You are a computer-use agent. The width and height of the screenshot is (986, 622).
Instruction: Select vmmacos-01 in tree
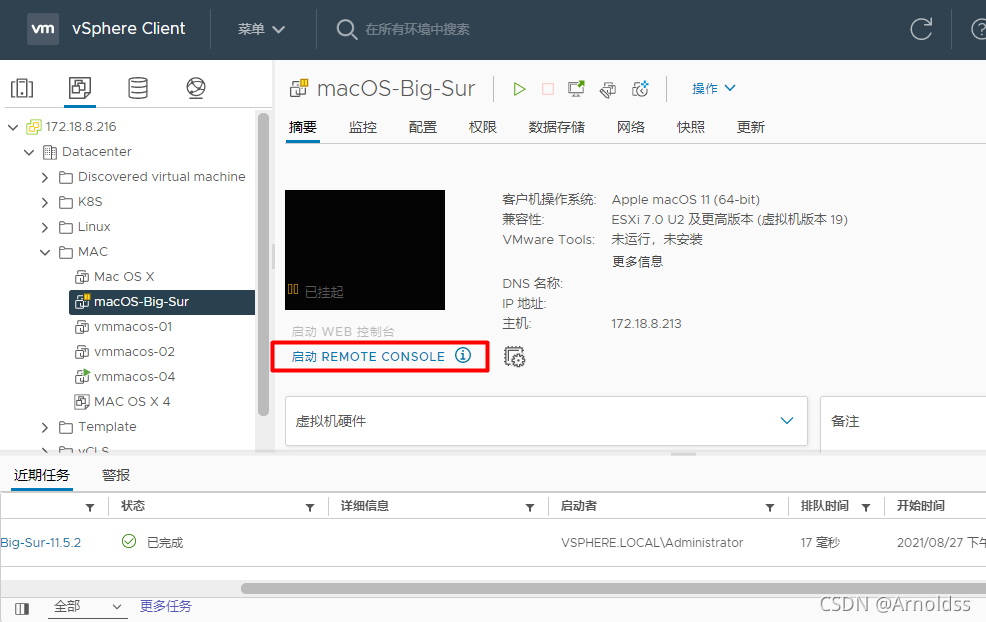pyautogui.click(x=133, y=326)
